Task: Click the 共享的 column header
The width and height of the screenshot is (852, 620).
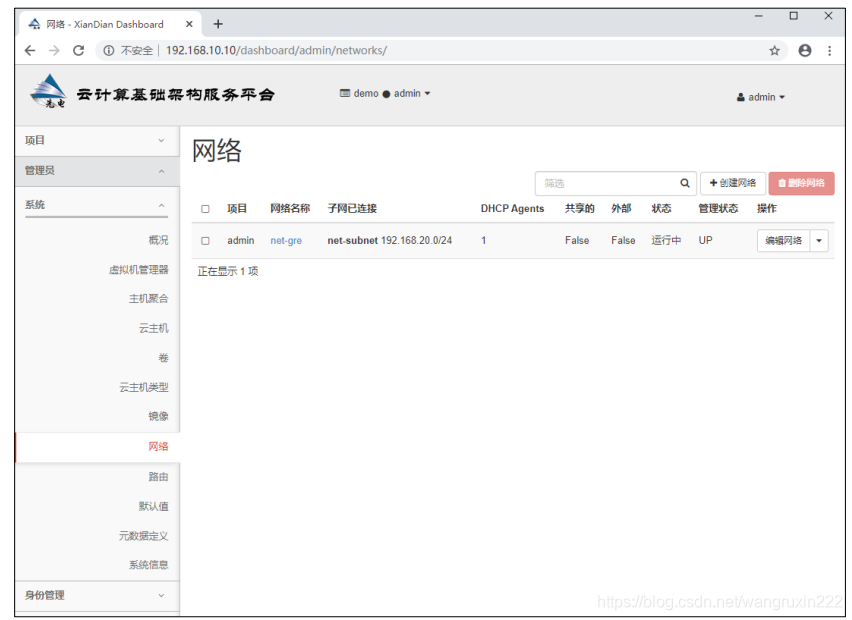Action: 579,209
